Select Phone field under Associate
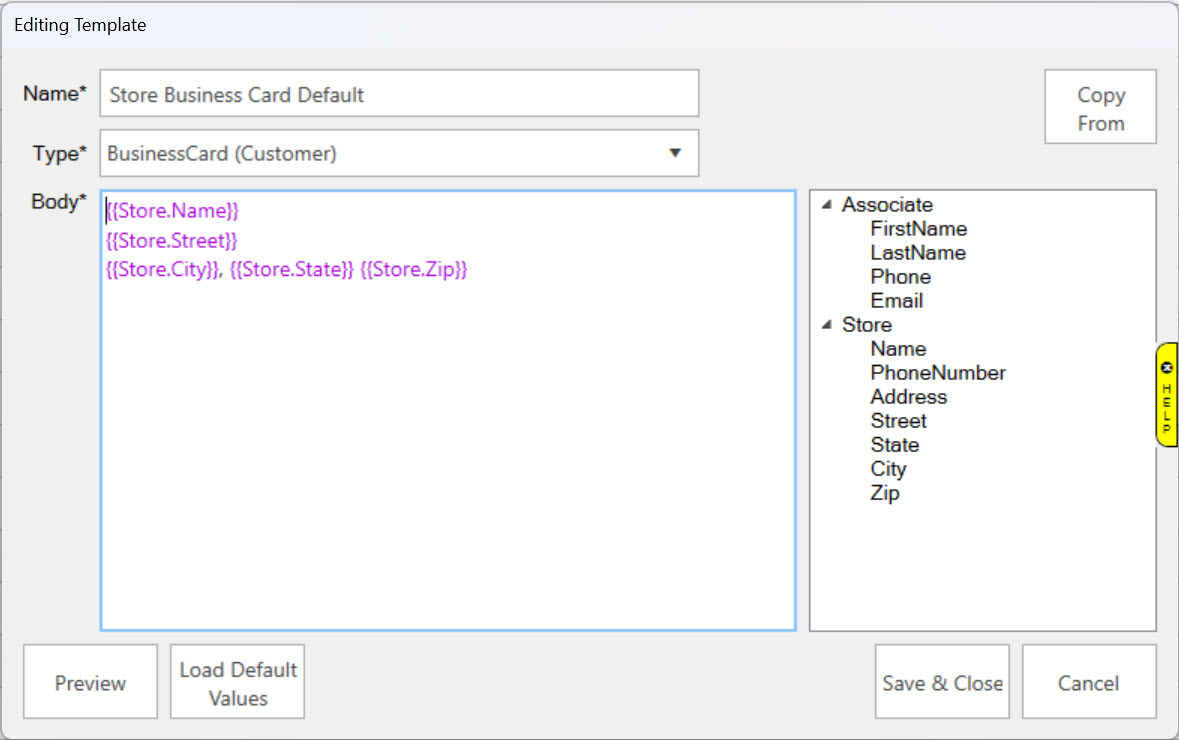Screen dimensions: 1179x740 pos(900,277)
